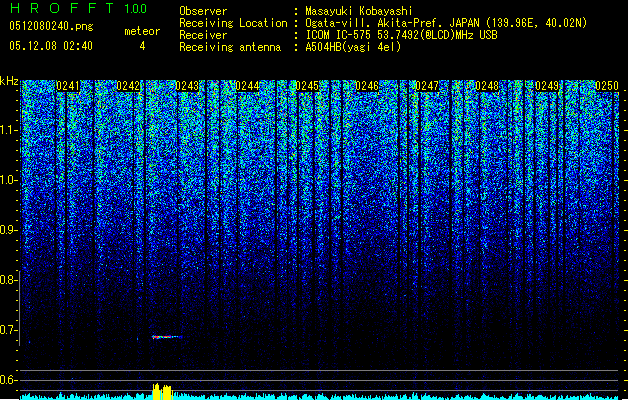Click the 'Receiving antenna' label
The image size is (629, 400).
pos(230,47)
